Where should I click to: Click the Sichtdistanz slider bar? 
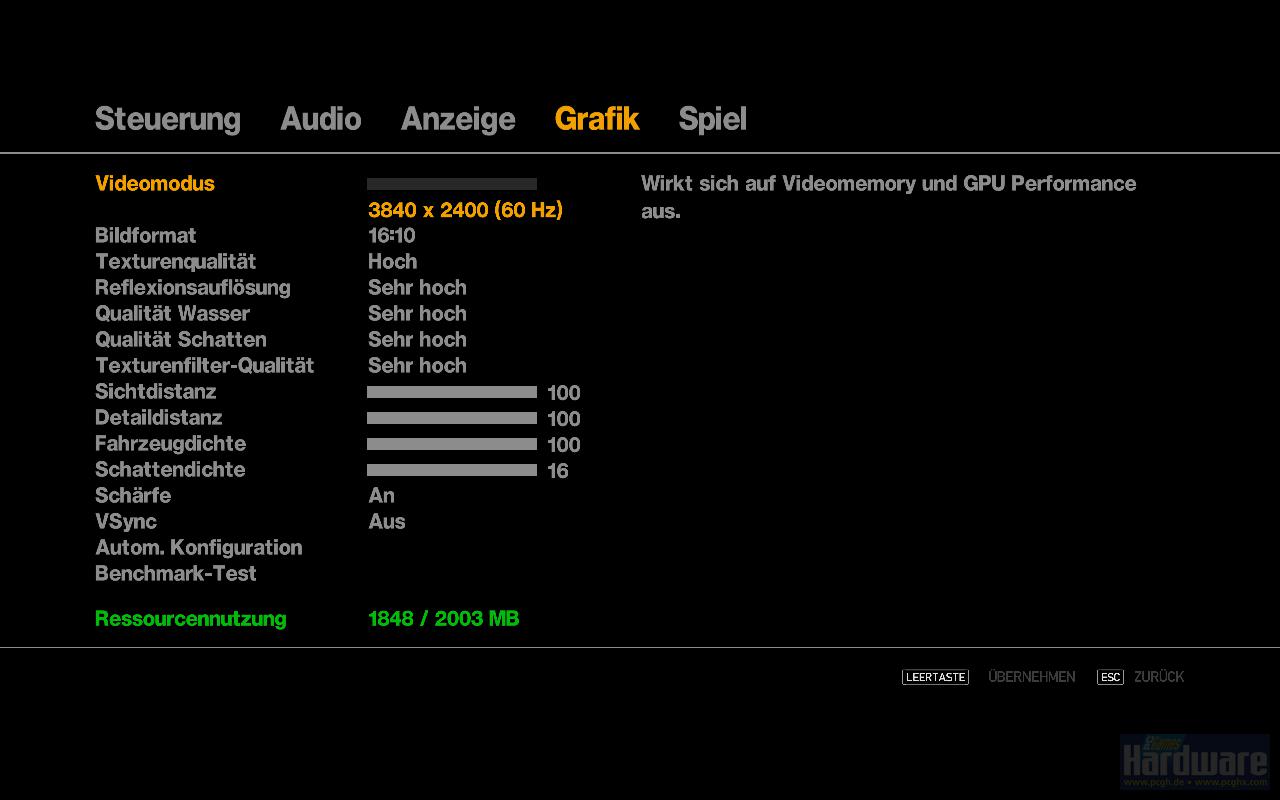452,393
